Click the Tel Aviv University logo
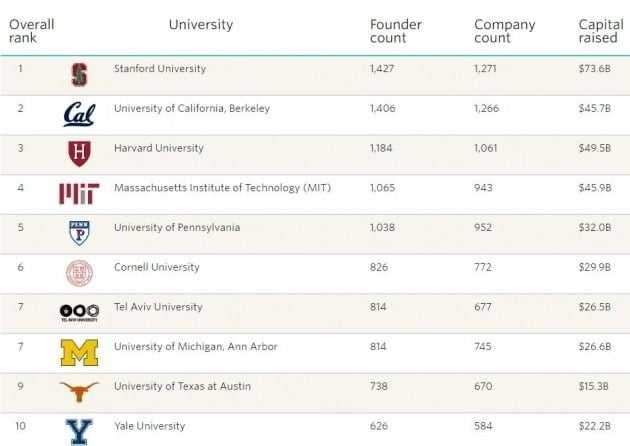The image size is (630, 446). 79,311
